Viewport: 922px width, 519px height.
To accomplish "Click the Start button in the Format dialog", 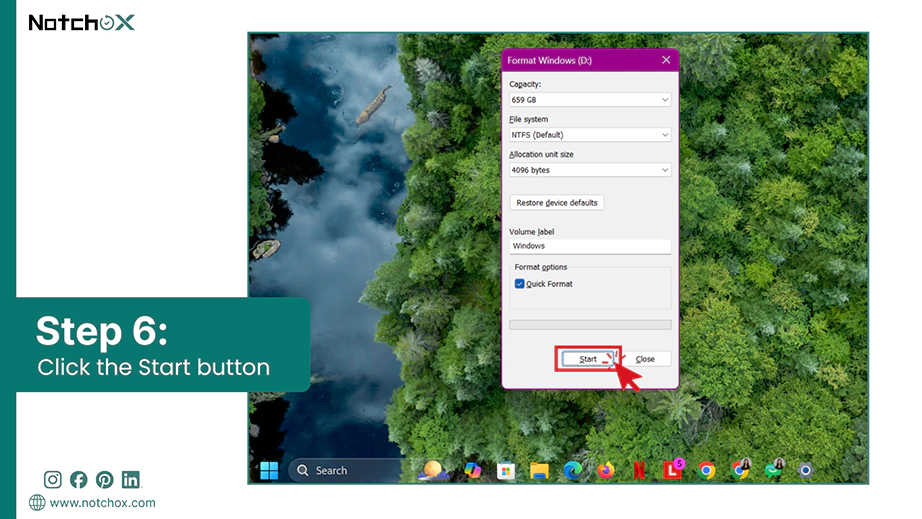I will click(588, 359).
